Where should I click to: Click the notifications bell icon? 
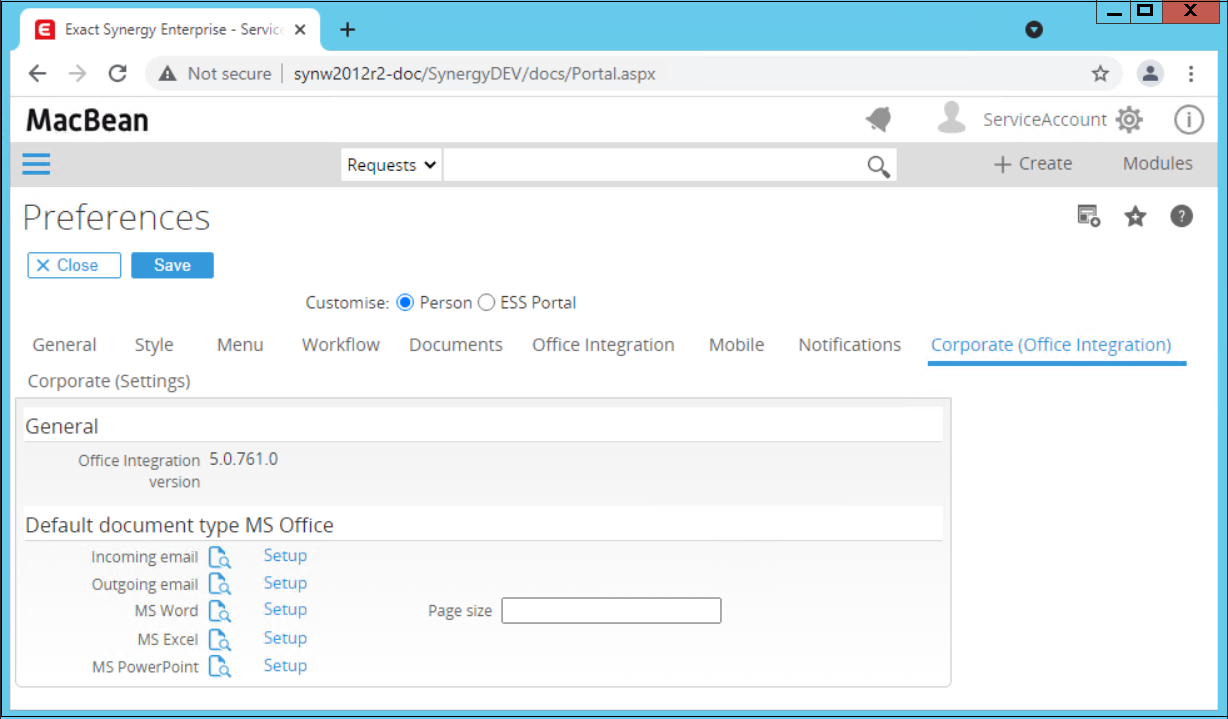(x=879, y=120)
